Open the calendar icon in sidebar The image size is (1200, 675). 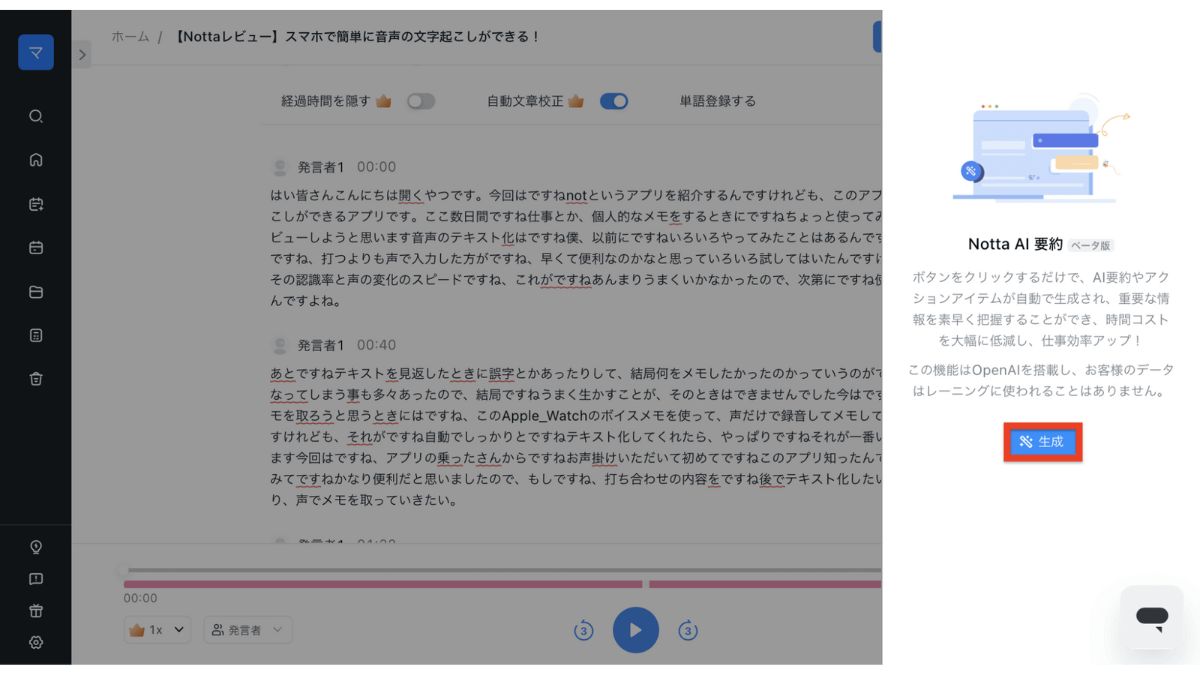pos(36,247)
